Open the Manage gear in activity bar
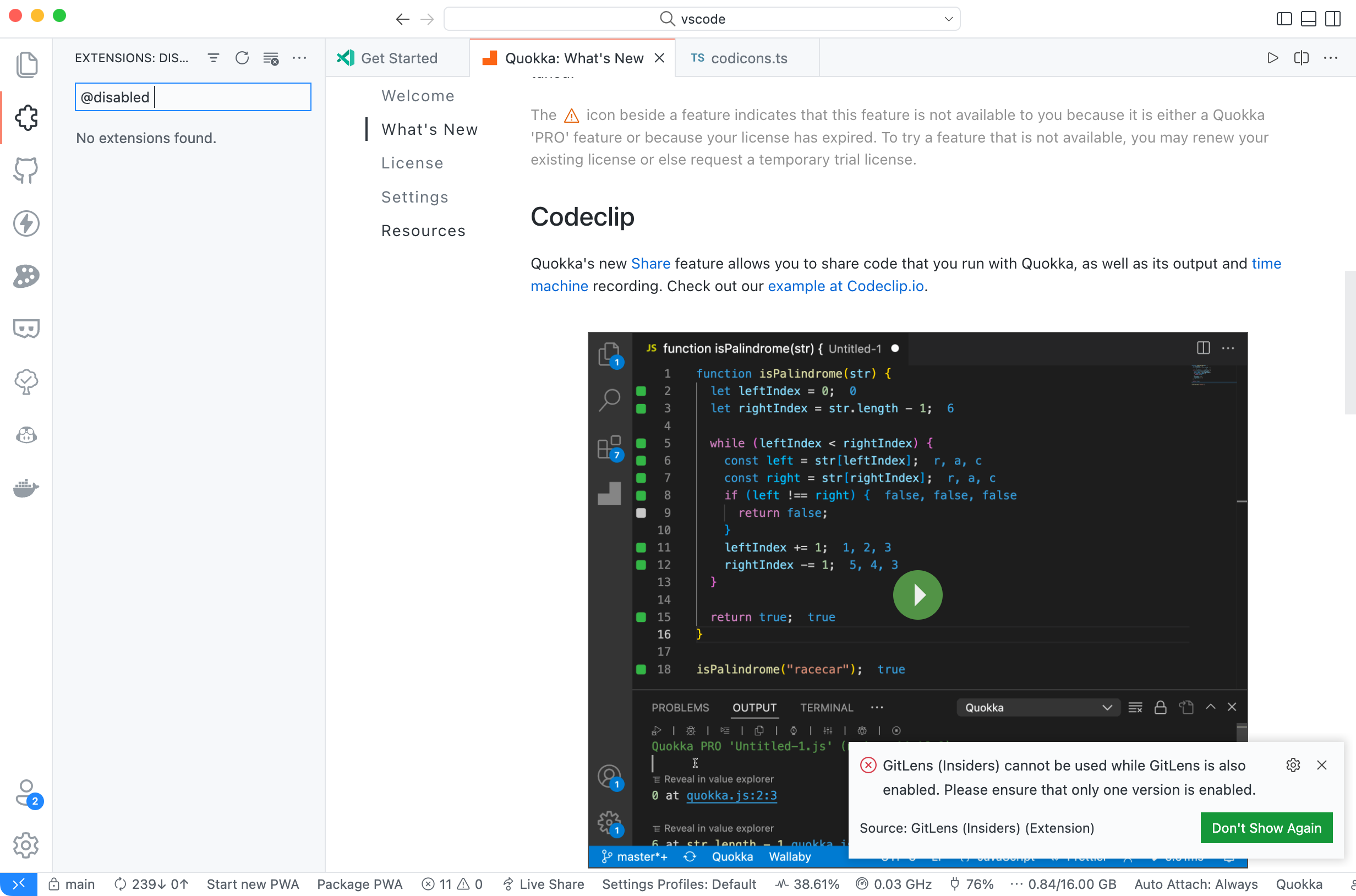Screen dimensions: 1356x896 coord(26,845)
